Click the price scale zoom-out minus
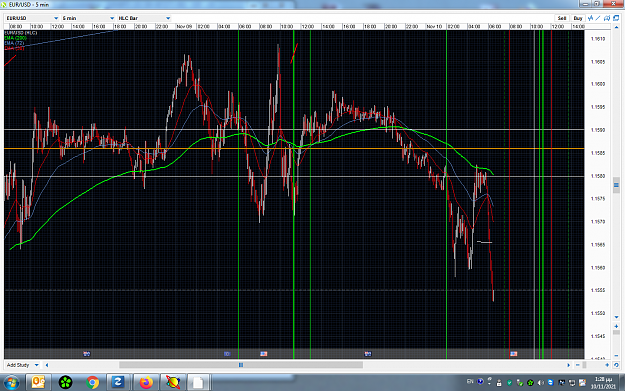The width and height of the screenshot is (625, 391). [616, 355]
